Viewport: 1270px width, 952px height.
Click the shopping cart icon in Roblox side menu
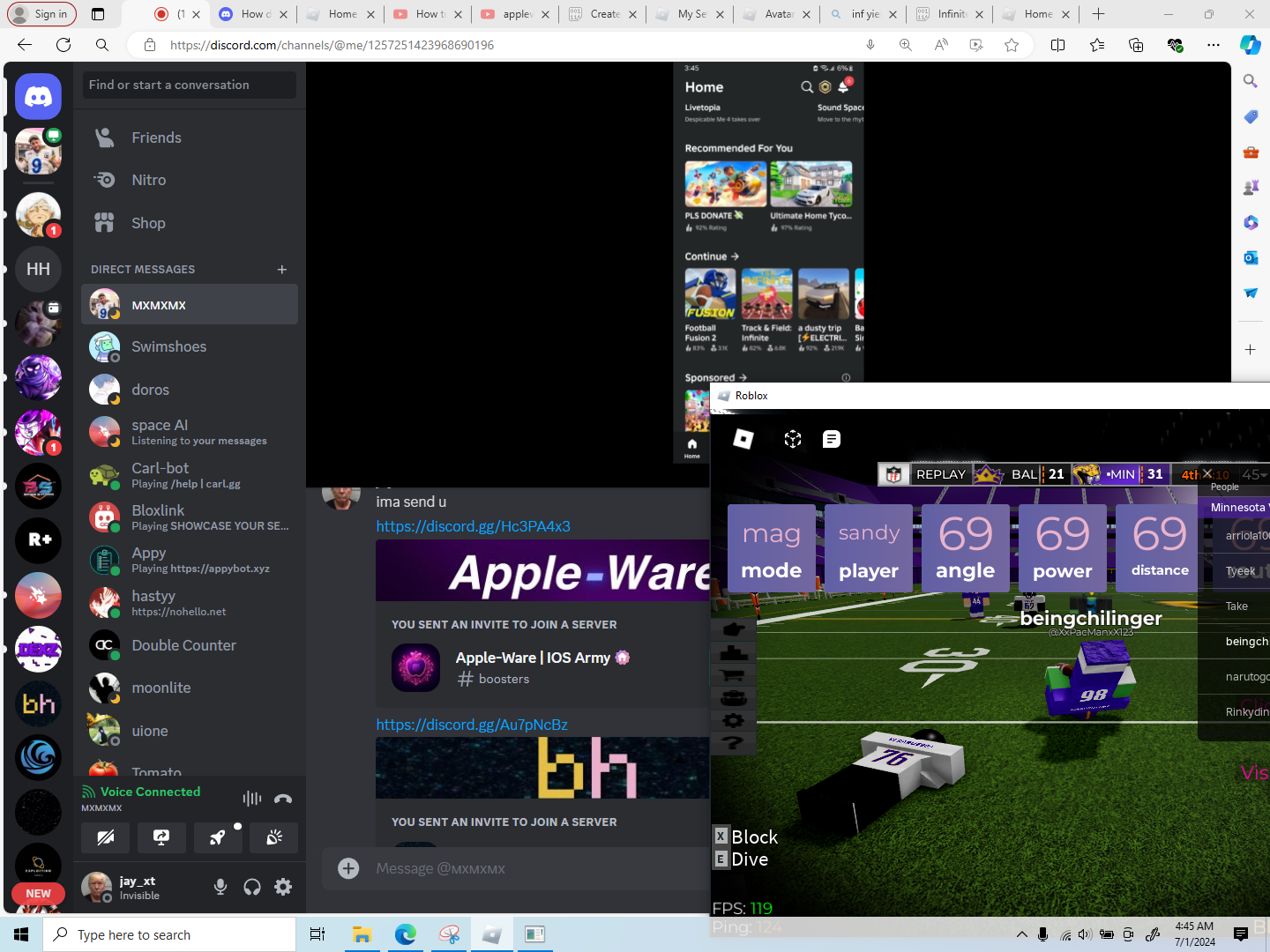pyautogui.click(x=734, y=675)
